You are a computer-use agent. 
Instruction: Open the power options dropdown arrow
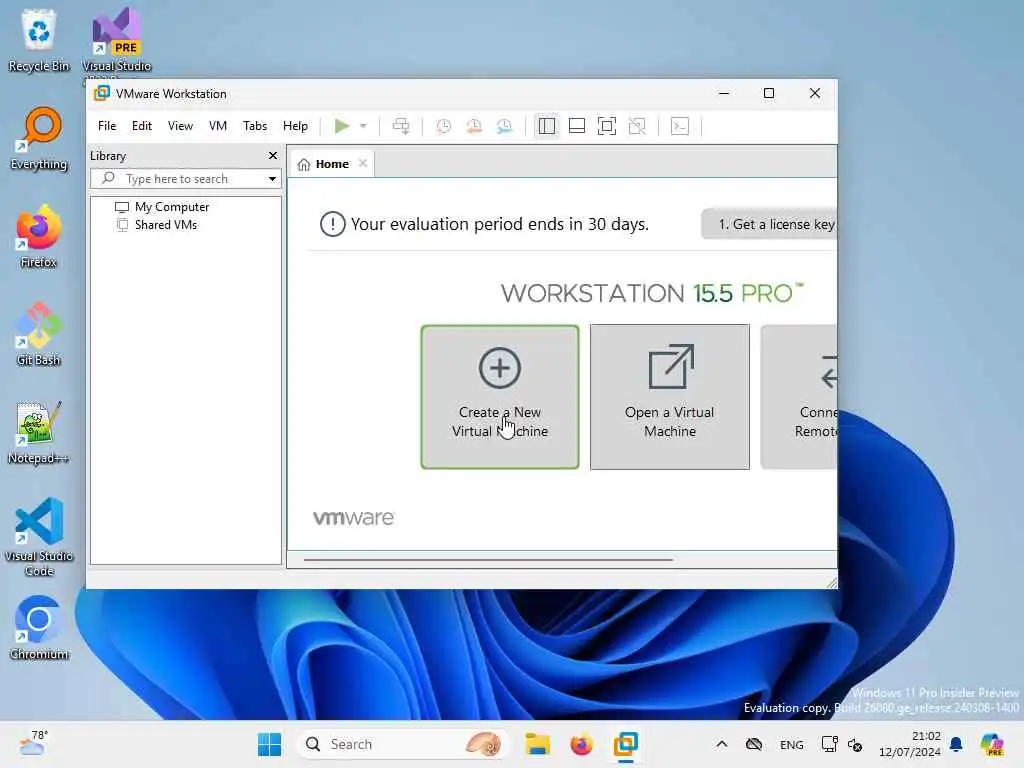[363, 126]
